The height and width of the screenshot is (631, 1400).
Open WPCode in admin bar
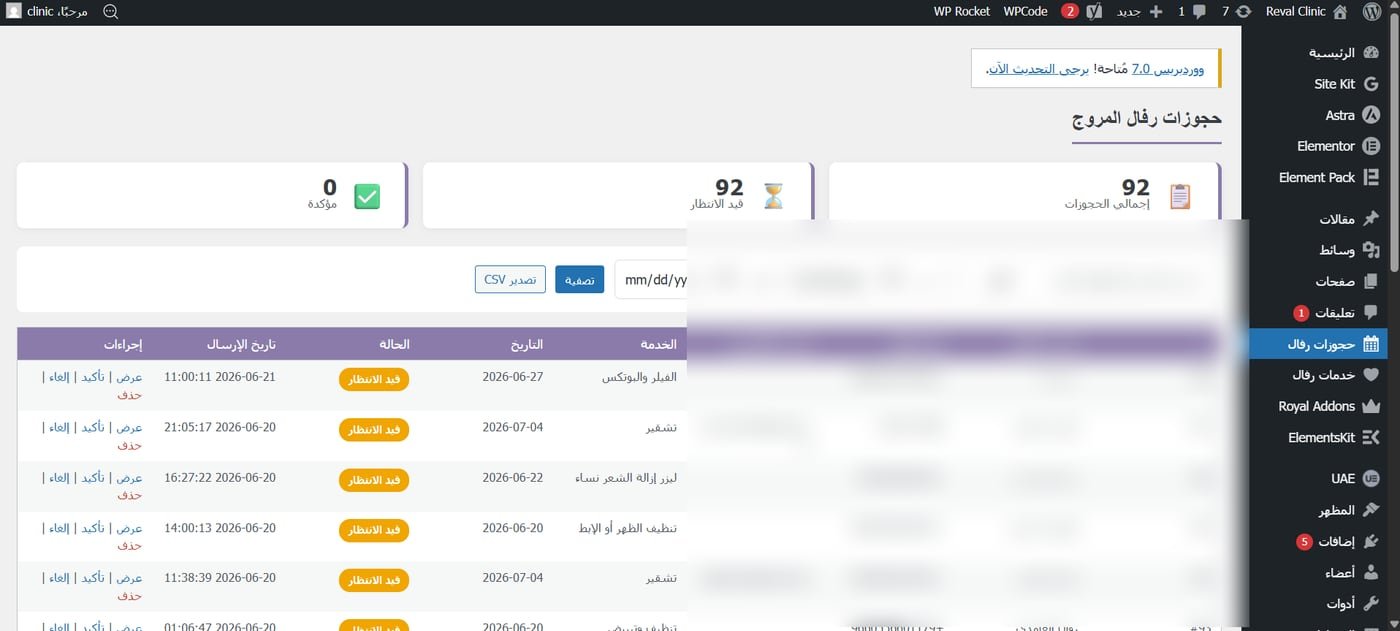(x=1026, y=12)
